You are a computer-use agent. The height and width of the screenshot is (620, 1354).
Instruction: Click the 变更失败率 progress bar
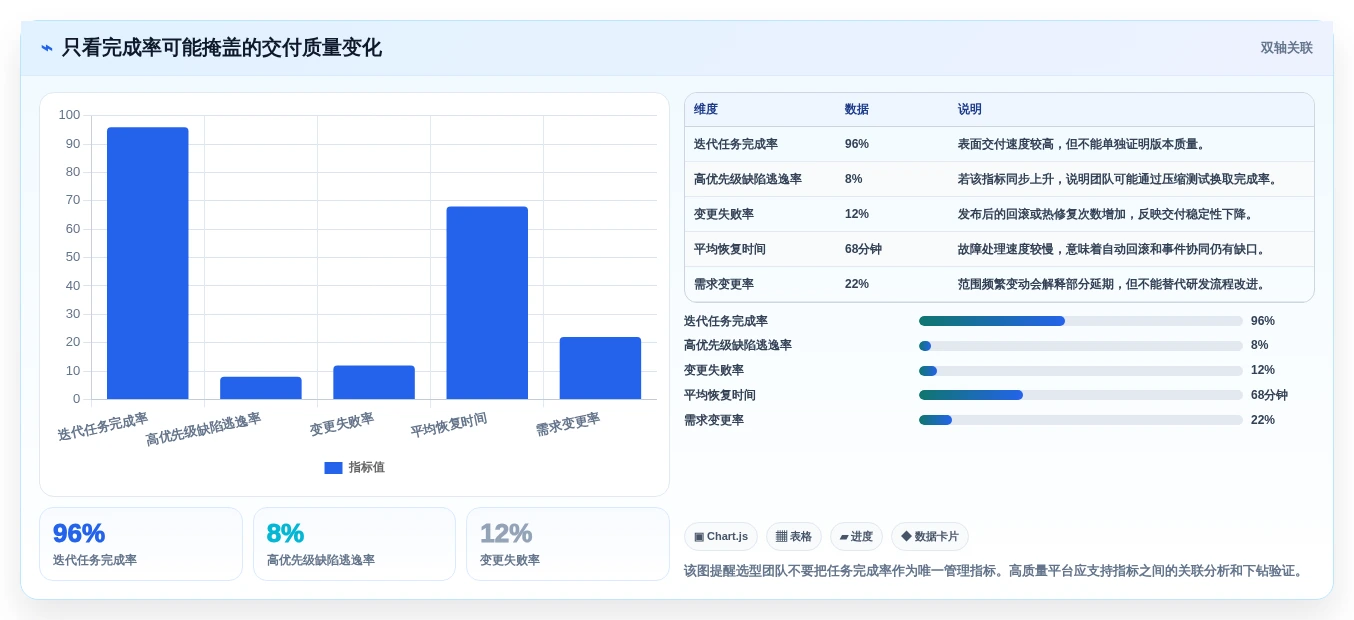pyautogui.click(x=1081, y=370)
